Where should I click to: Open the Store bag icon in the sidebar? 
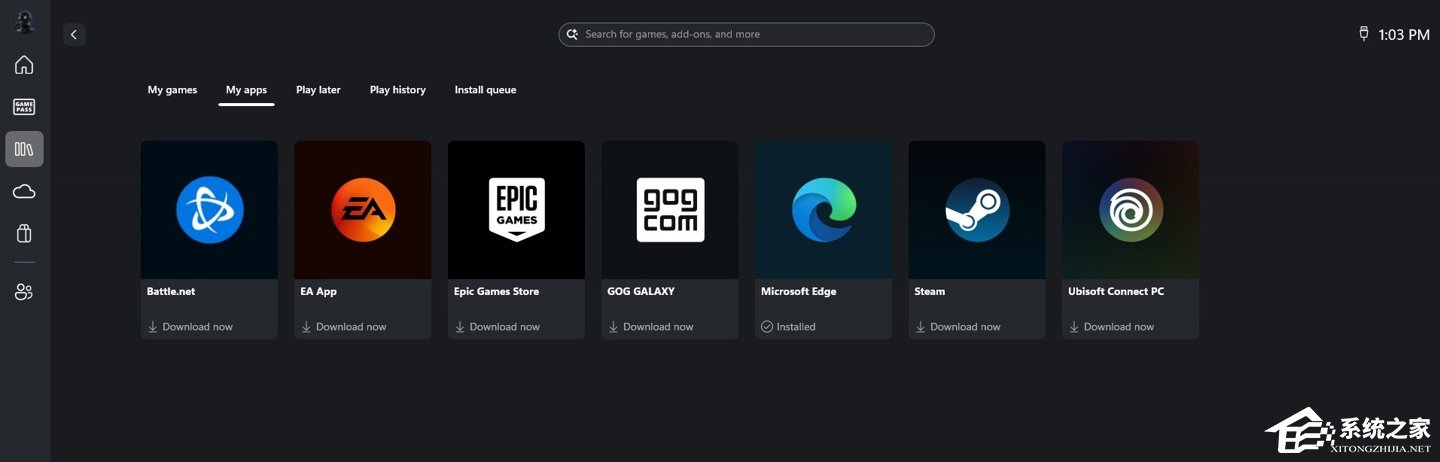pyautogui.click(x=24, y=233)
